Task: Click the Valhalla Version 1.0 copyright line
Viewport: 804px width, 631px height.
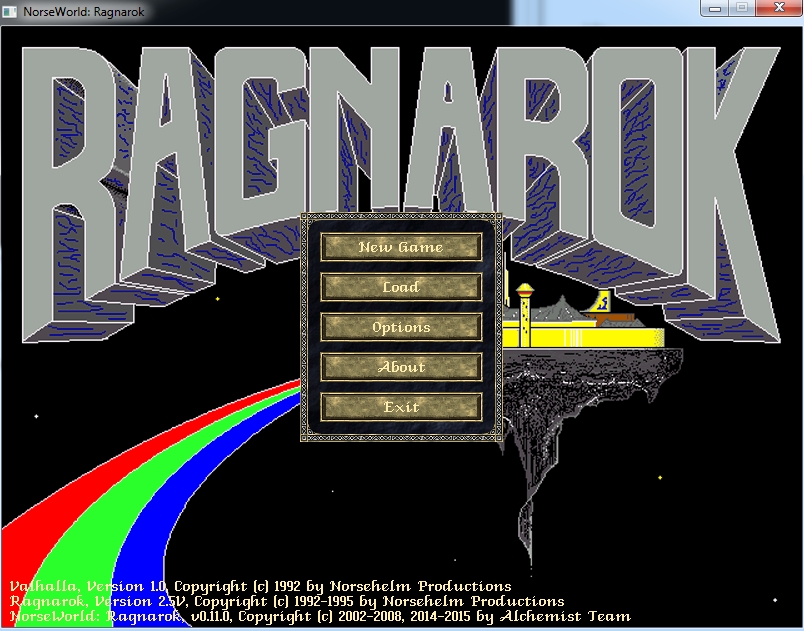Action: coord(260,586)
